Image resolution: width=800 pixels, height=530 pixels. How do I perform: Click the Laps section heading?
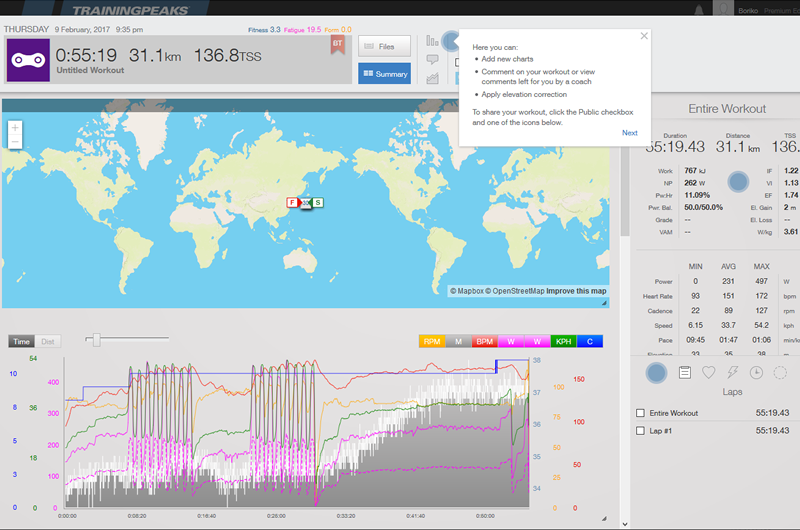732,392
